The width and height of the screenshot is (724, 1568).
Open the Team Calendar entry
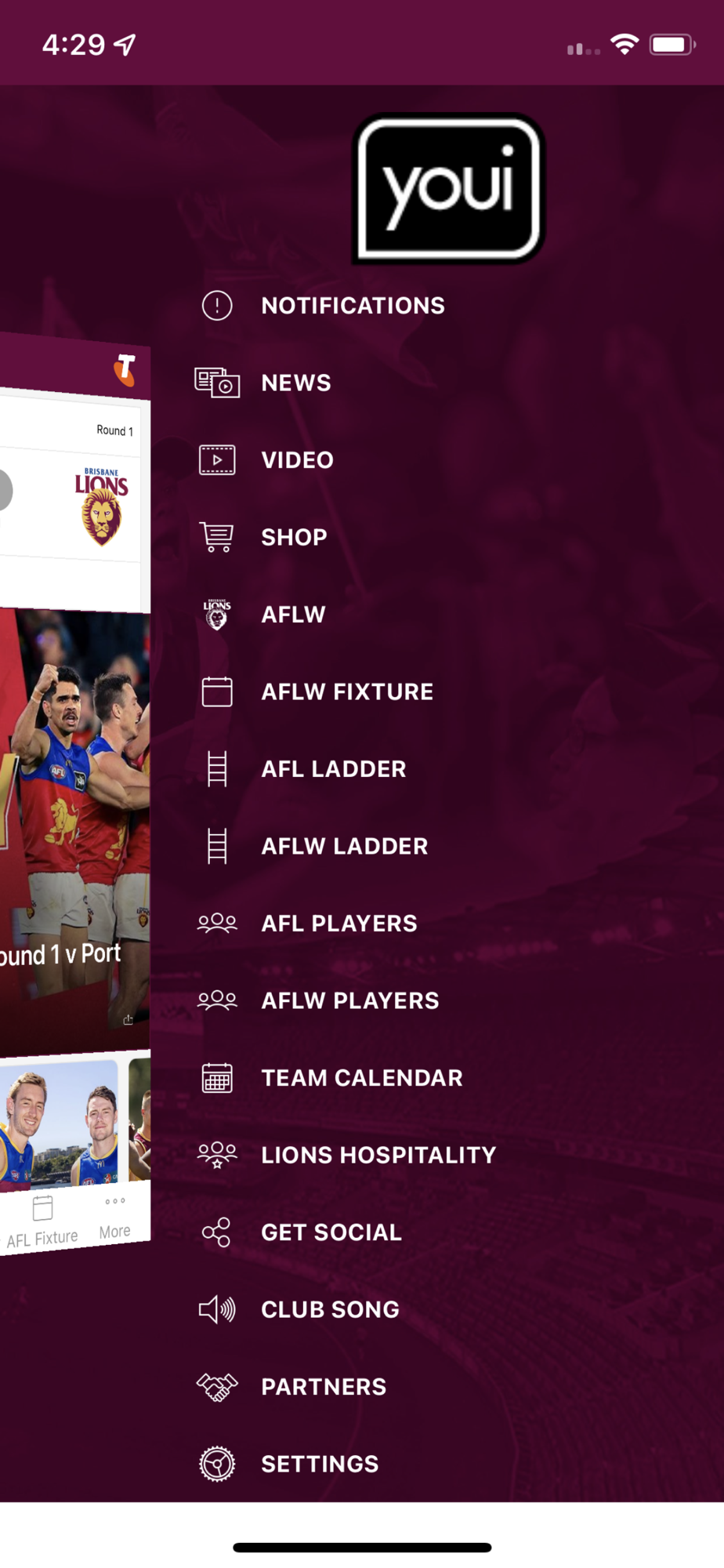361,1078
